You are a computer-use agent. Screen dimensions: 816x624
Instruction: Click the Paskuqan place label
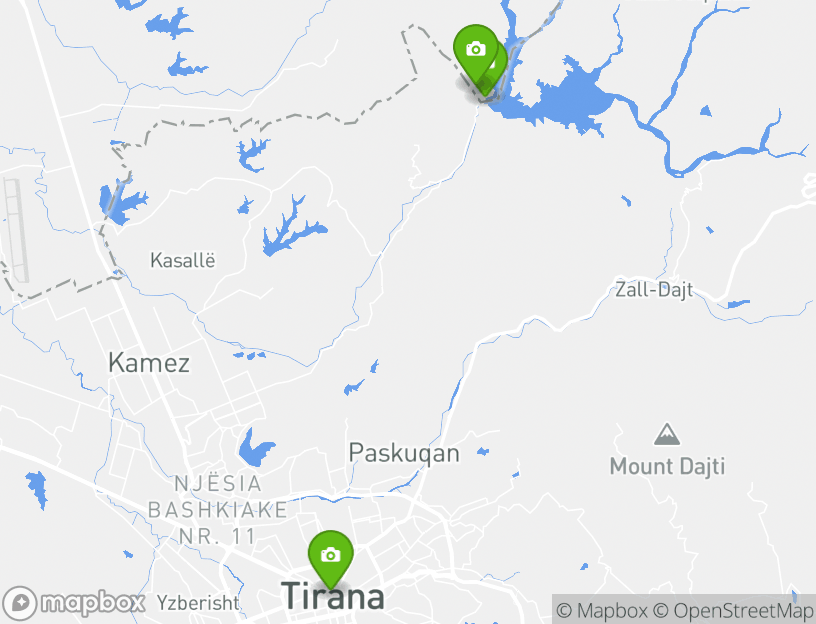pyautogui.click(x=404, y=453)
